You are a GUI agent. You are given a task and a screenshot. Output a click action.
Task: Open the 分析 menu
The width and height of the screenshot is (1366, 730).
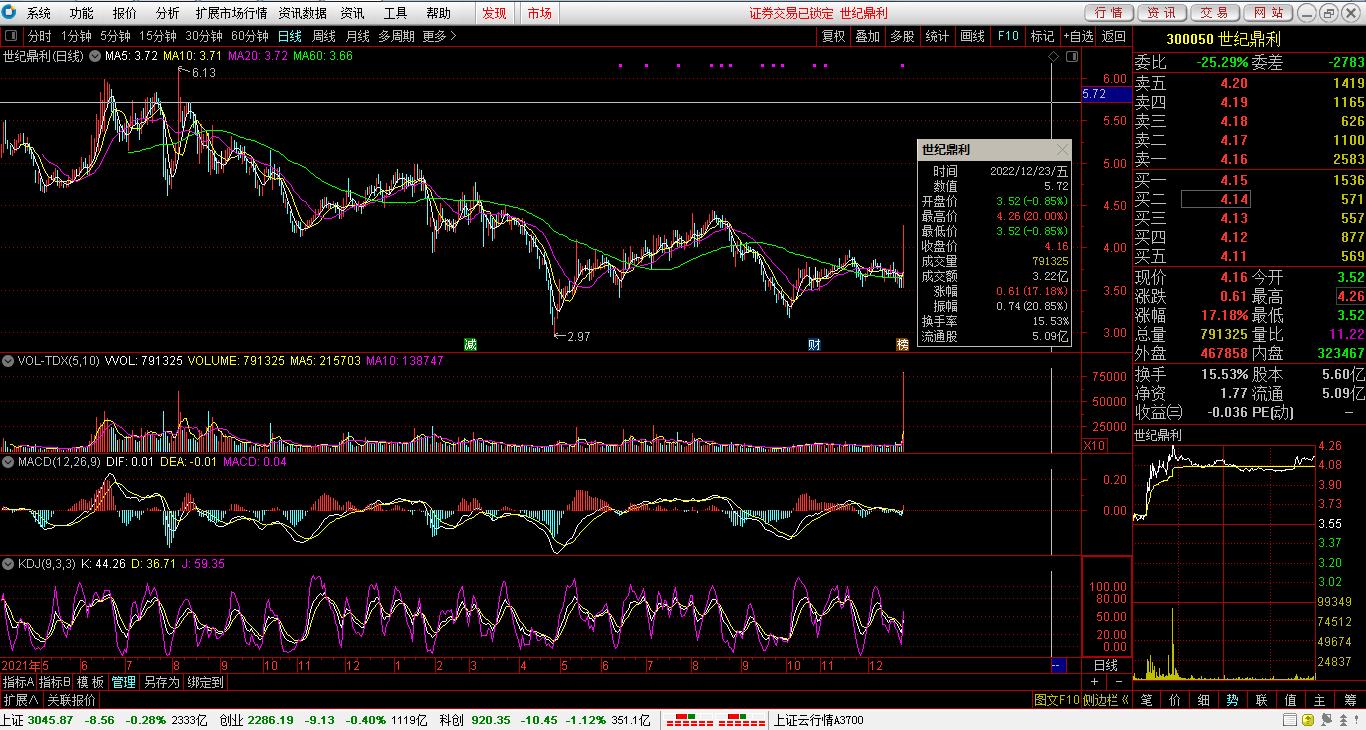pos(168,13)
